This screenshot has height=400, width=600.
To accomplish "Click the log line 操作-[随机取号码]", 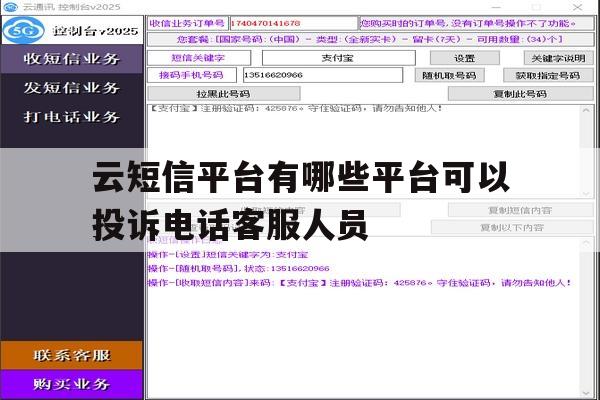I will coord(239,268).
